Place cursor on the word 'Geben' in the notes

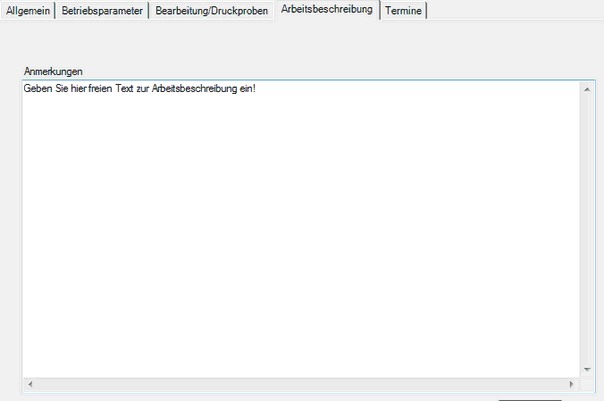point(39,89)
